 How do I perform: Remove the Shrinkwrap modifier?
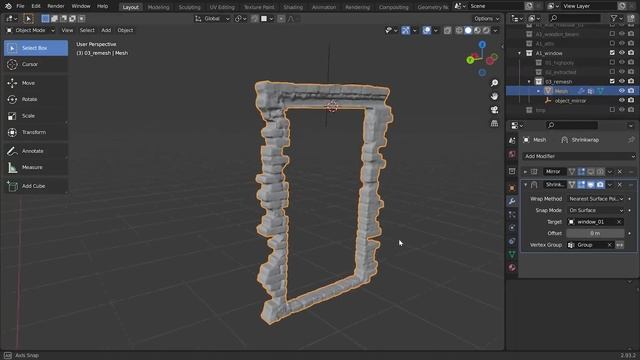(620, 185)
